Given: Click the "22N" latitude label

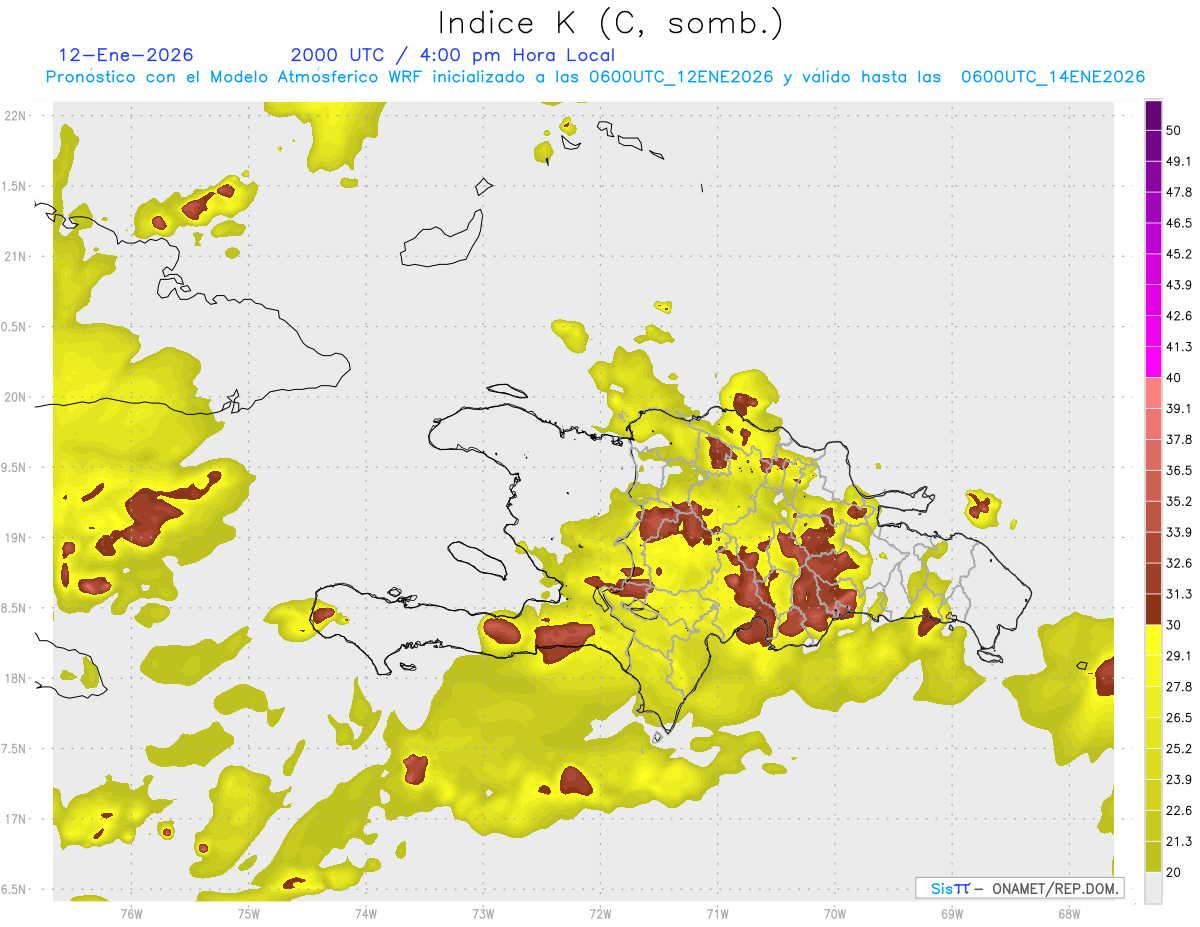Looking at the screenshot, I should [15, 115].
